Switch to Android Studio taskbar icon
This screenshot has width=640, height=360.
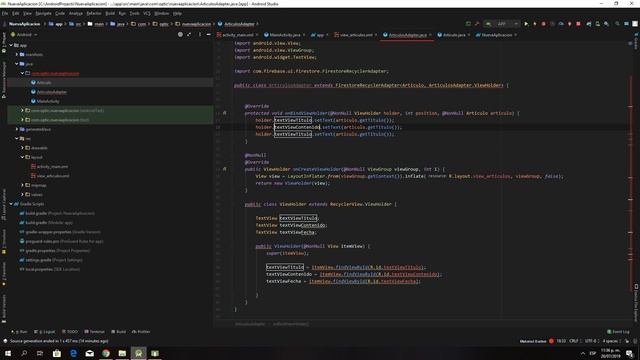(x=139, y=353)
